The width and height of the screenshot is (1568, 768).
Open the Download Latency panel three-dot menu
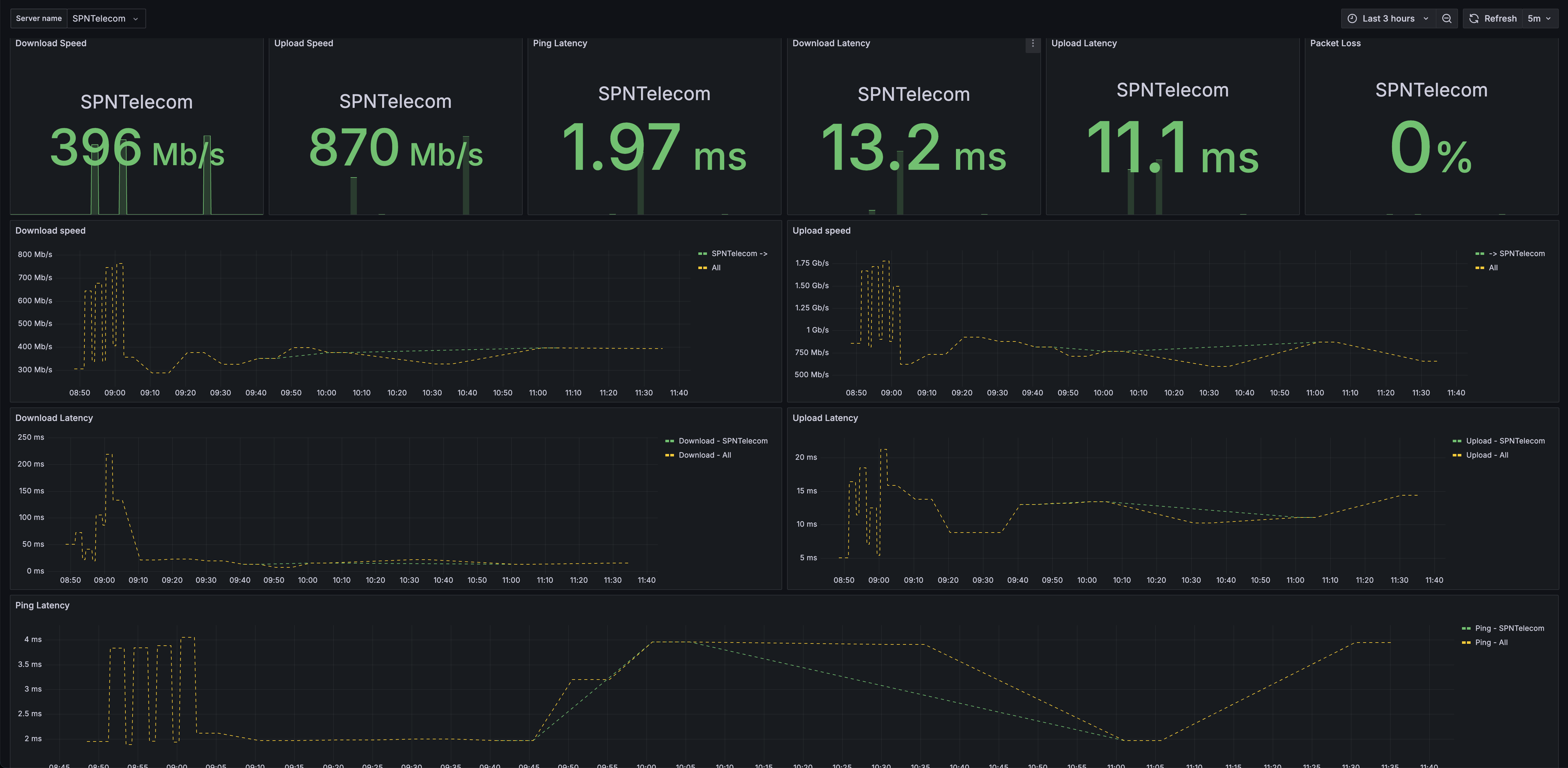pos(1032,44)
